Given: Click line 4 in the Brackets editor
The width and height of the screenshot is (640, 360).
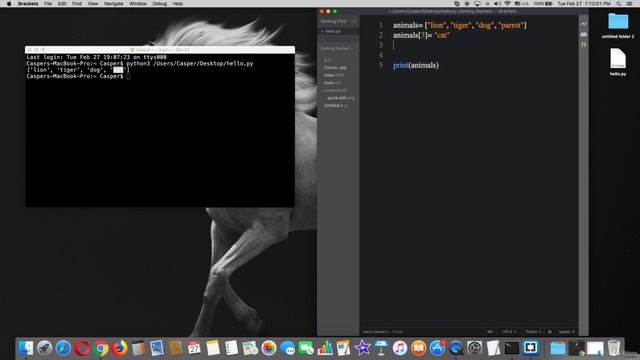Looking at the screenshot, I should point(469,55).
